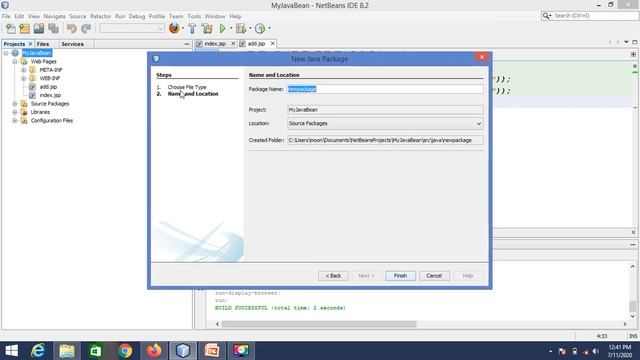Expand the Libraries node

[x=15, y=112]
